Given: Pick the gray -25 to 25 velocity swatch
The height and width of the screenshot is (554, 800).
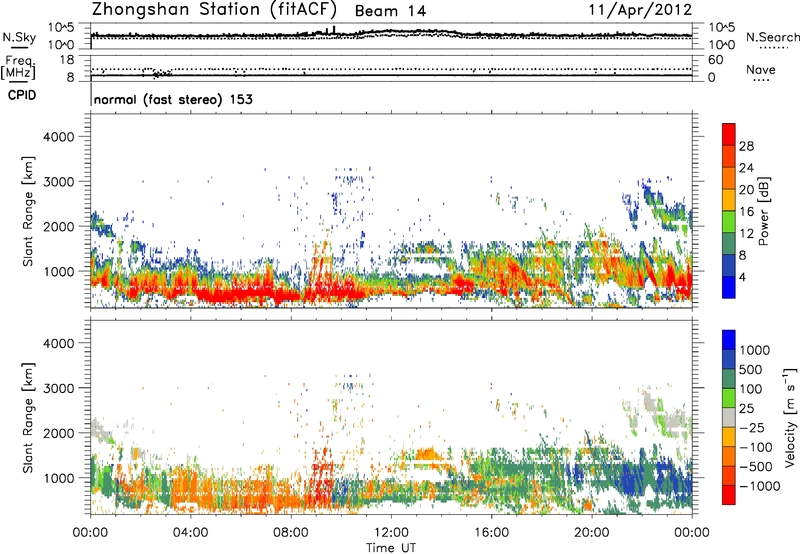Looking at the screenshot, I should tap(729, 418).
